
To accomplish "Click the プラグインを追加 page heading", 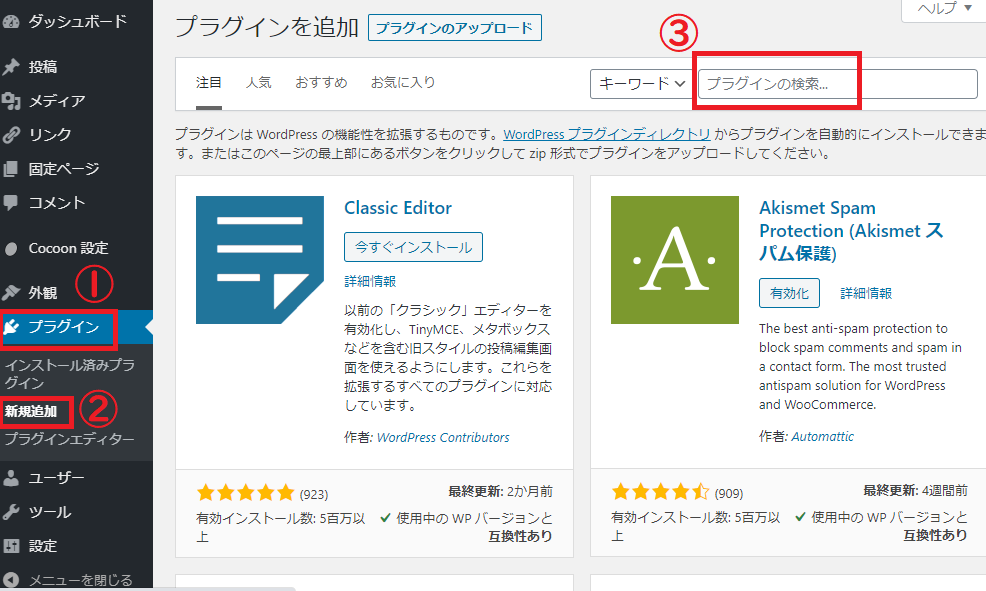I will click(x=267, y=28).
